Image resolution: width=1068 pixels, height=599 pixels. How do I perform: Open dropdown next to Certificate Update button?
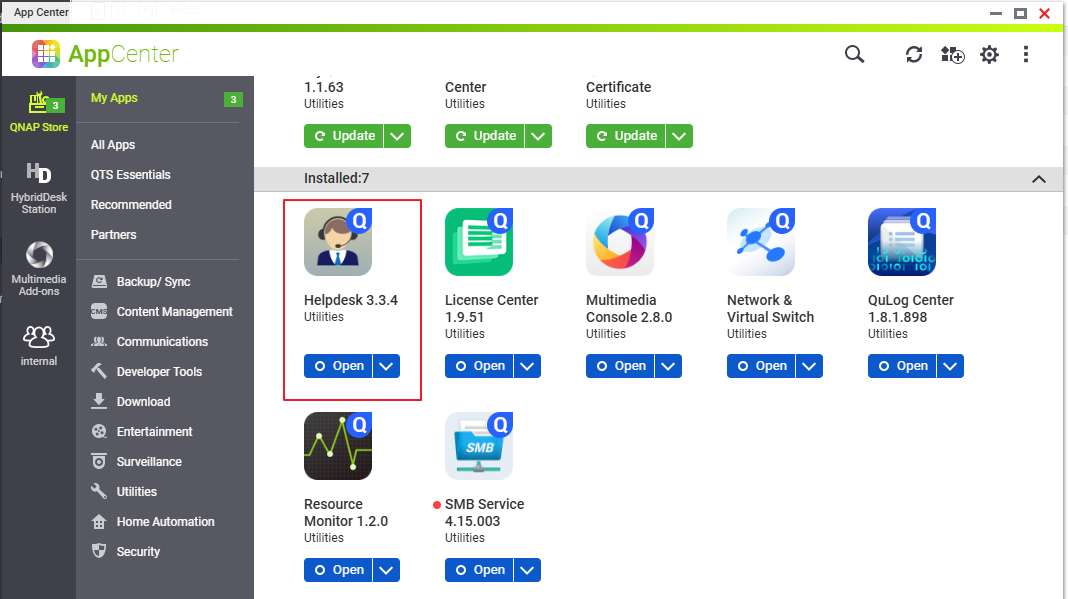[679, 136]
